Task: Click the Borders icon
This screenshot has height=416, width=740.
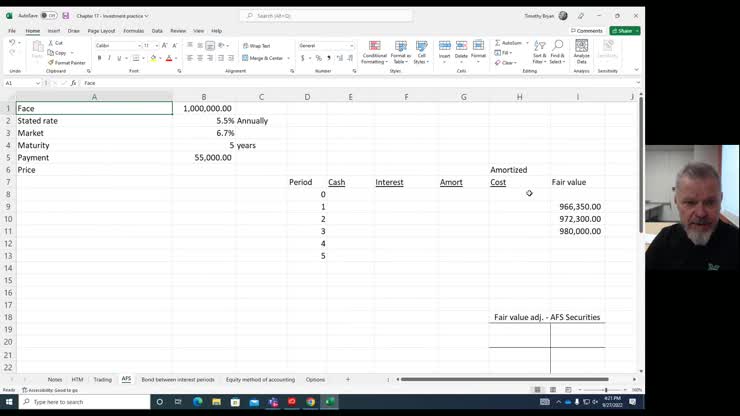Action: (x=136, y=58)
